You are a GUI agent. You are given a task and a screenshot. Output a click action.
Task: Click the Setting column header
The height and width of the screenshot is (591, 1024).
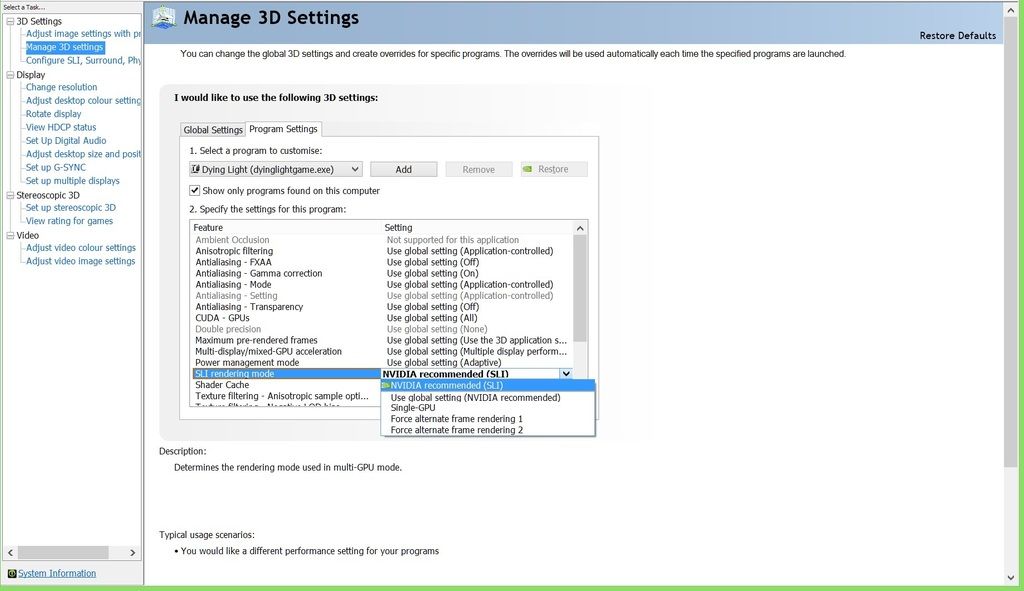pyautogui.click(x=477, y=228)
